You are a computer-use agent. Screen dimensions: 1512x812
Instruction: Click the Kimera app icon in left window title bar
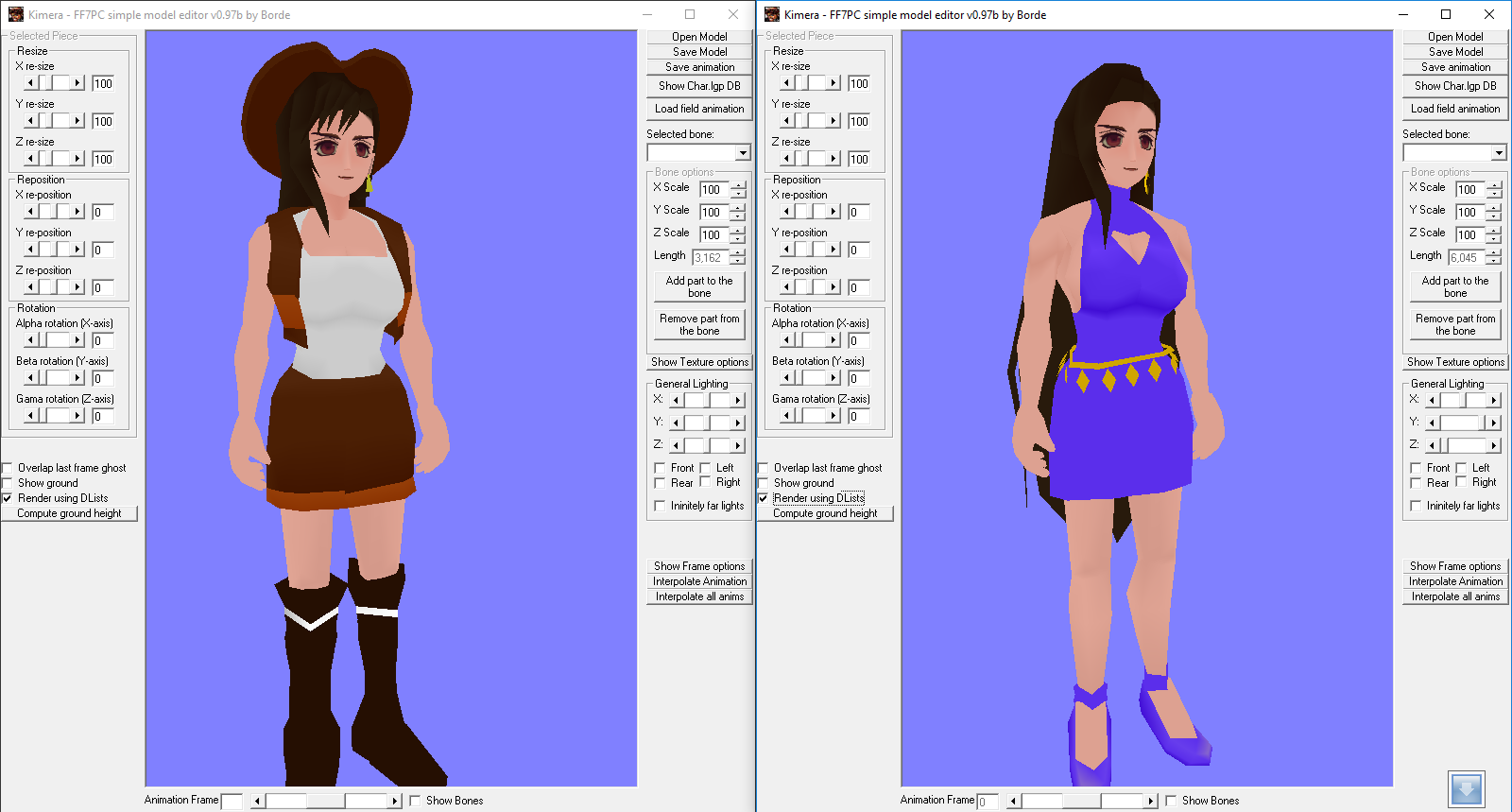point(16,14)
